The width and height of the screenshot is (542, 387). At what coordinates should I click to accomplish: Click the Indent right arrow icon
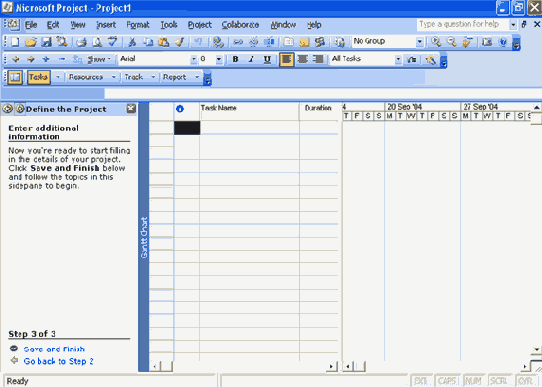31,59
